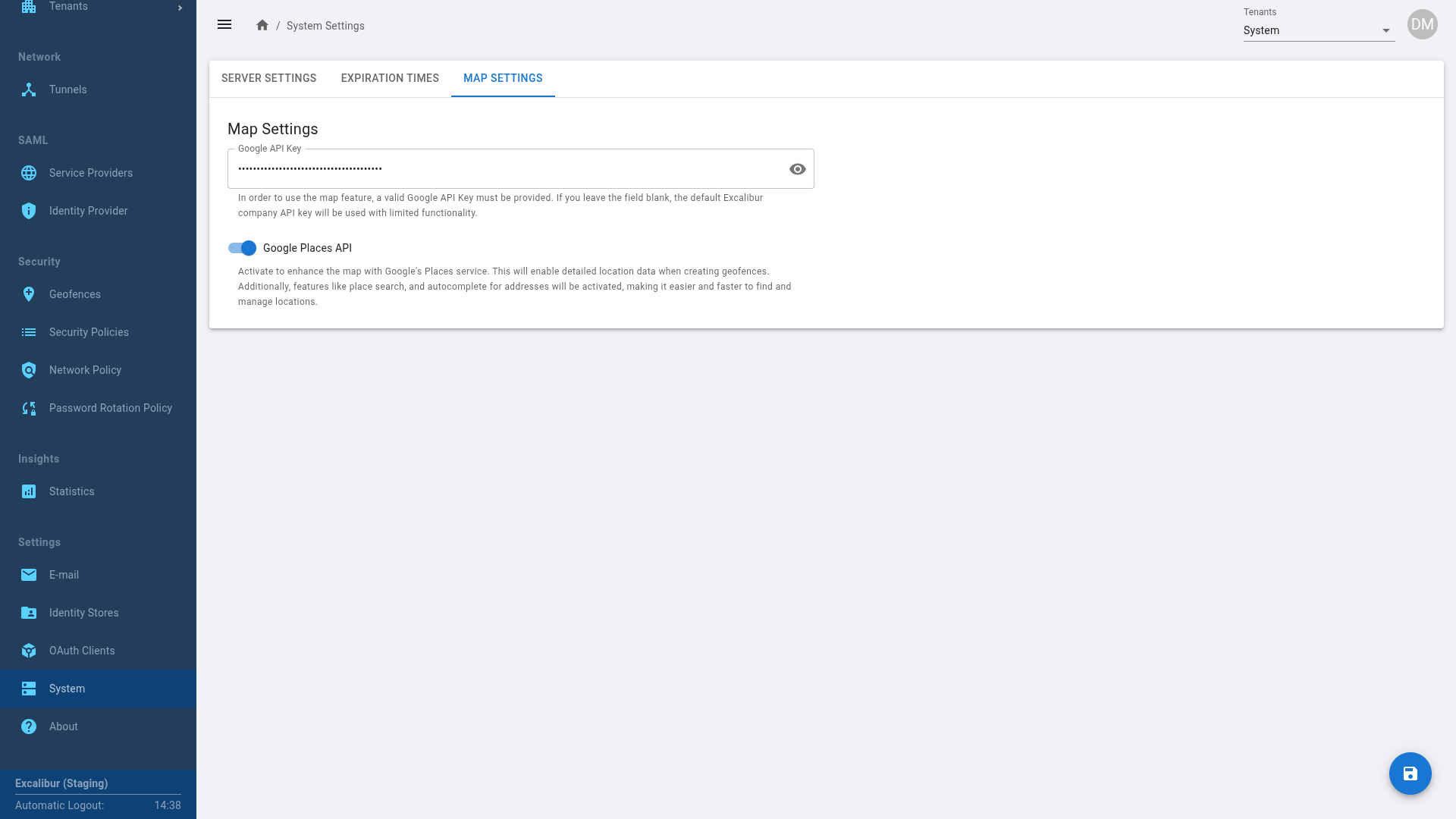Toggle the hamburger sidebar menu
This screenshot has width=1456, height=819.
[x=224, y=25]
